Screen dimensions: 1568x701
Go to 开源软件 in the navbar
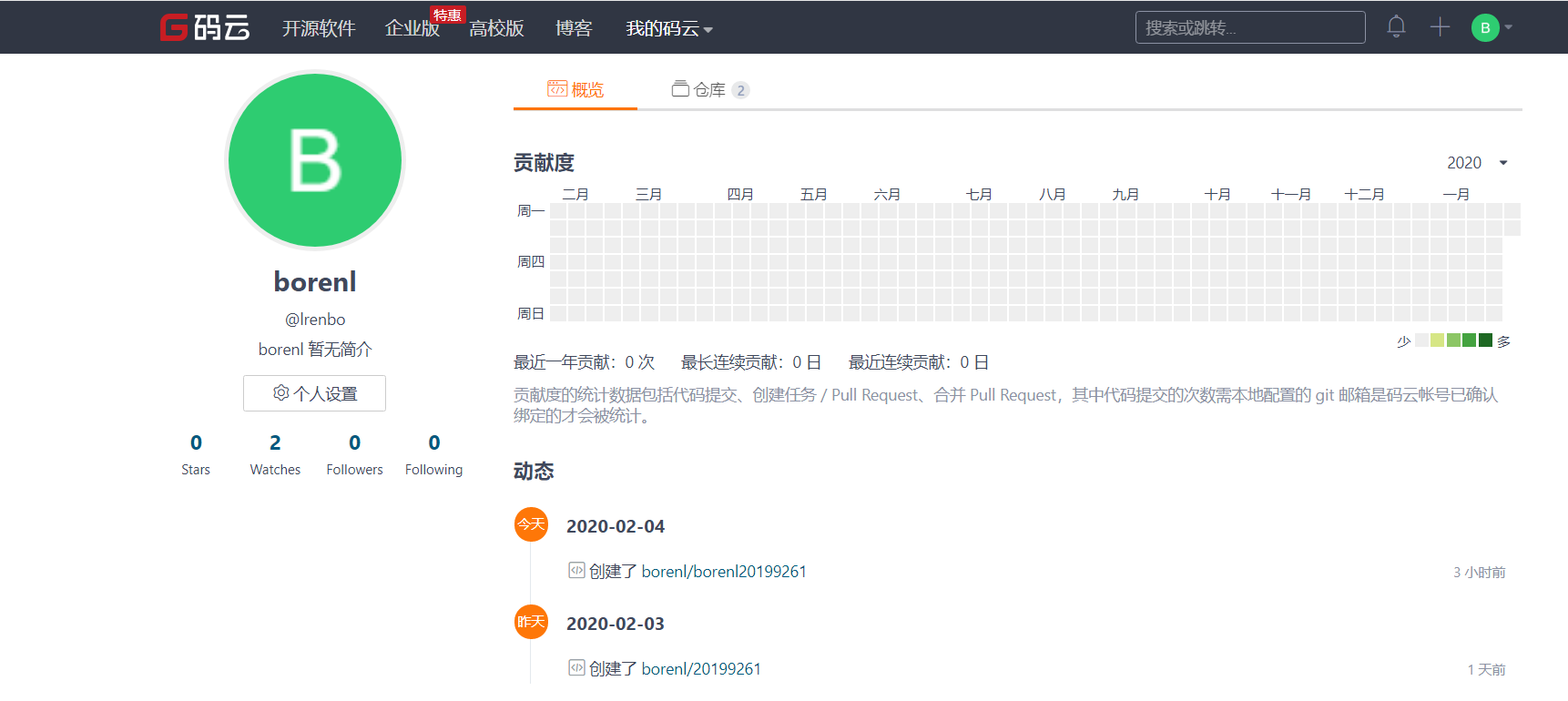click(319, 29)
